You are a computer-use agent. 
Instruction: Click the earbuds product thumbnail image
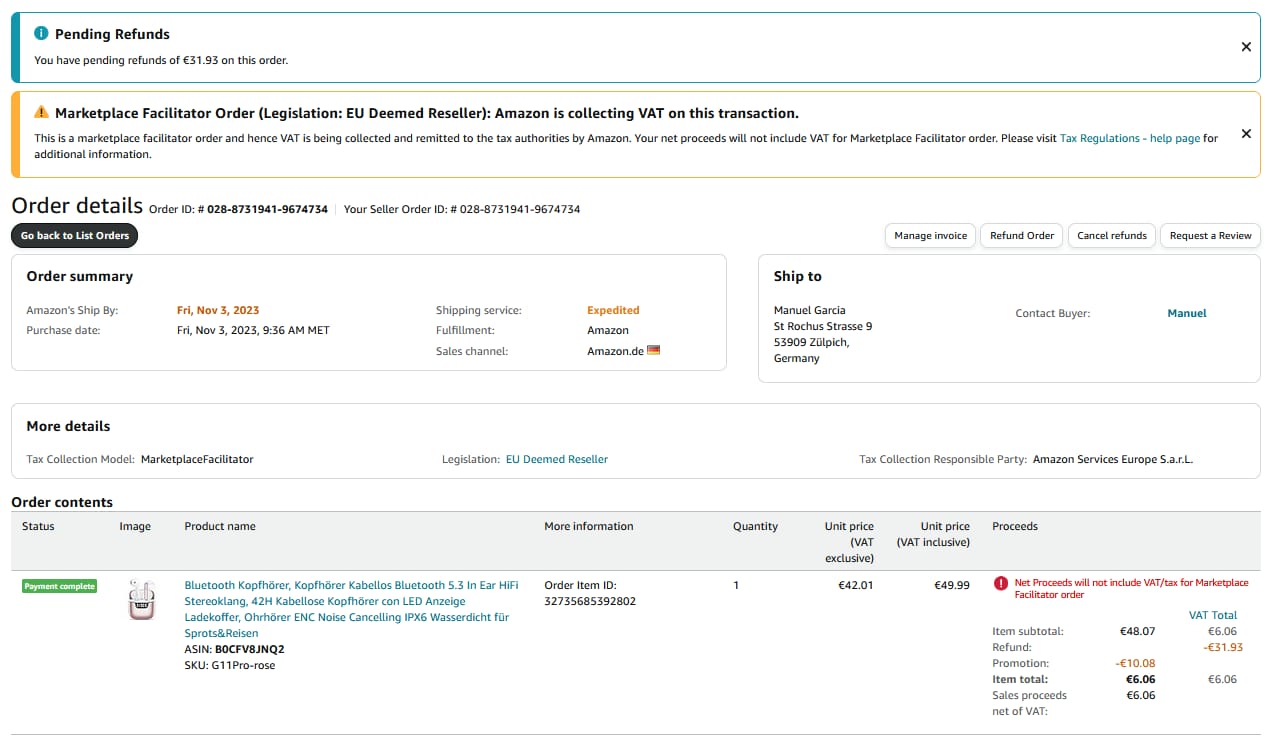(142, 600)
